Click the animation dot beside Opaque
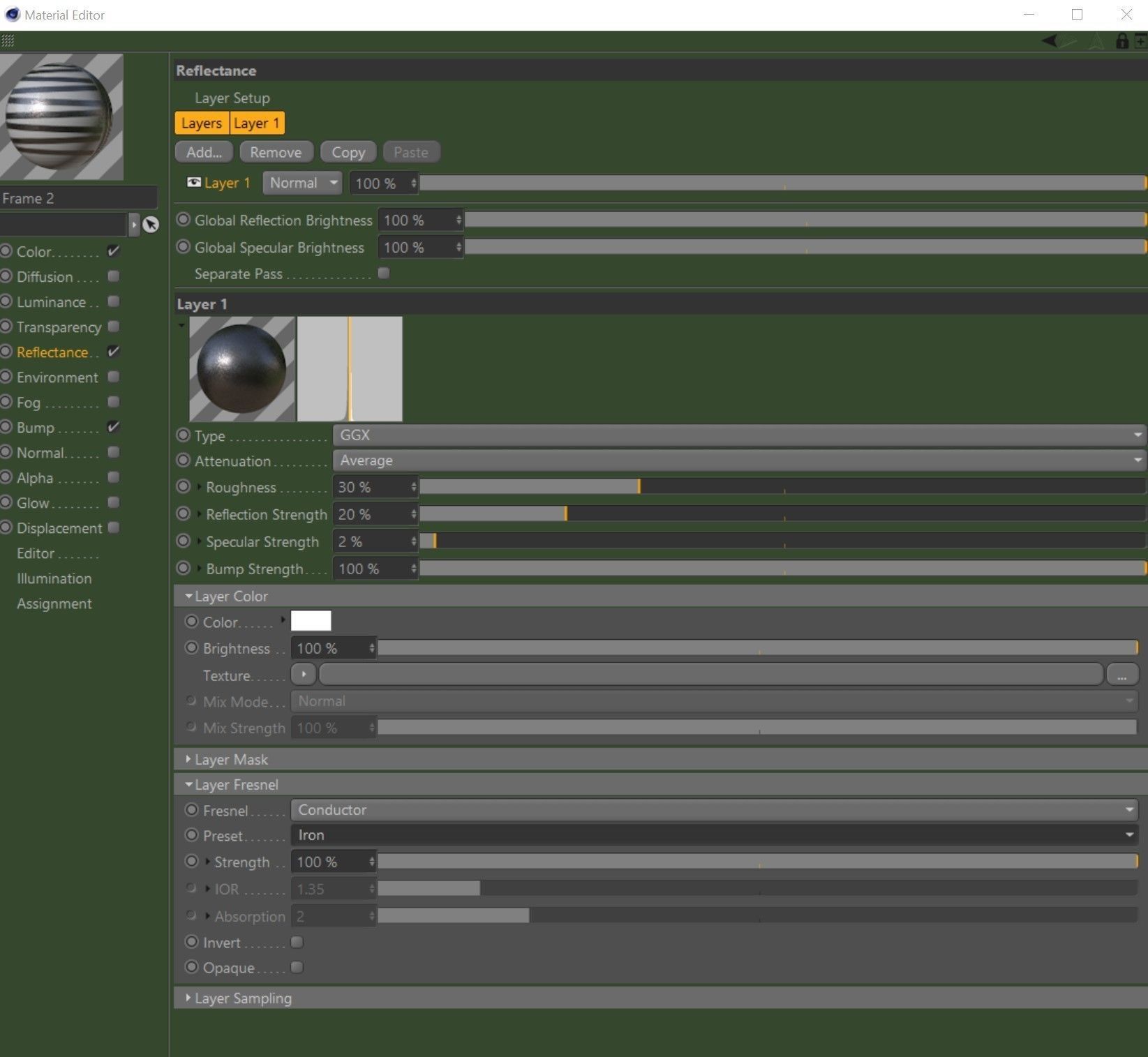Screen dimensions: 1148x1057 point(191,967)
